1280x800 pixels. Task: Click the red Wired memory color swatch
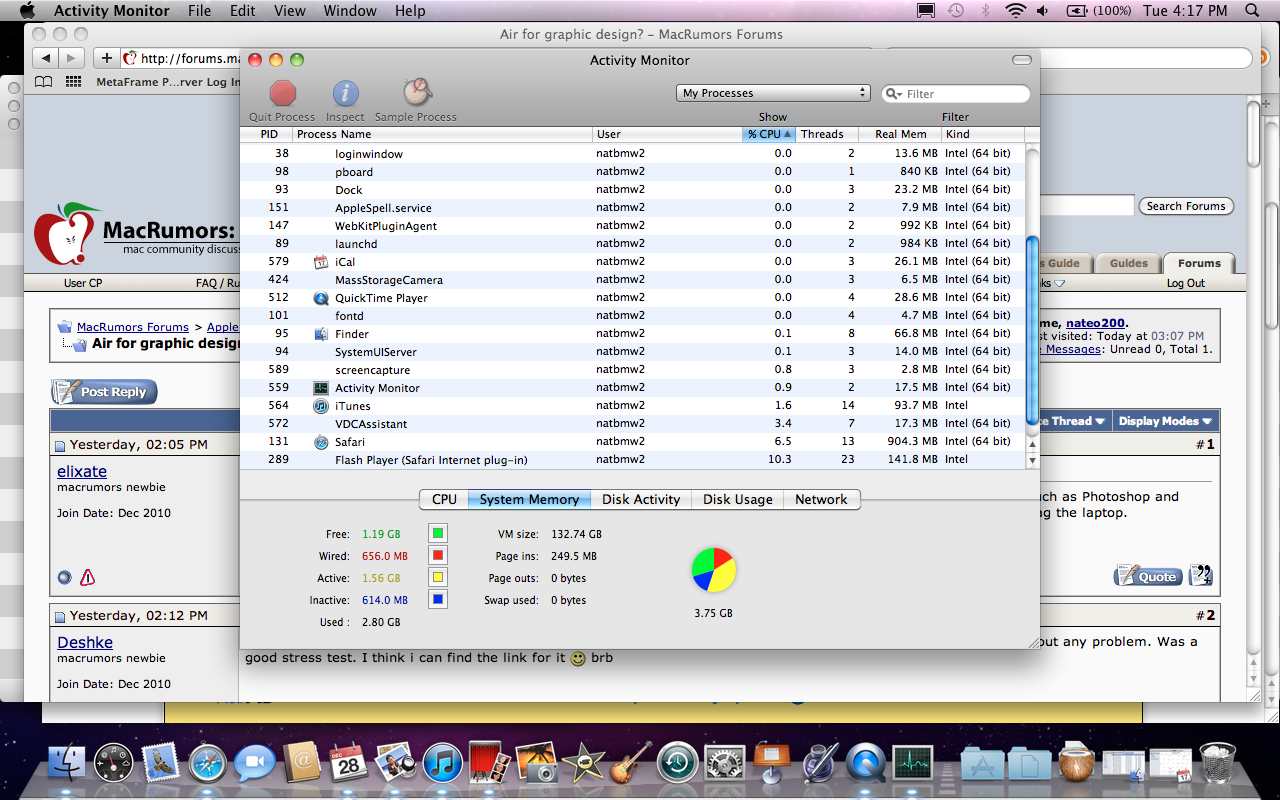[x=437, y=555]
